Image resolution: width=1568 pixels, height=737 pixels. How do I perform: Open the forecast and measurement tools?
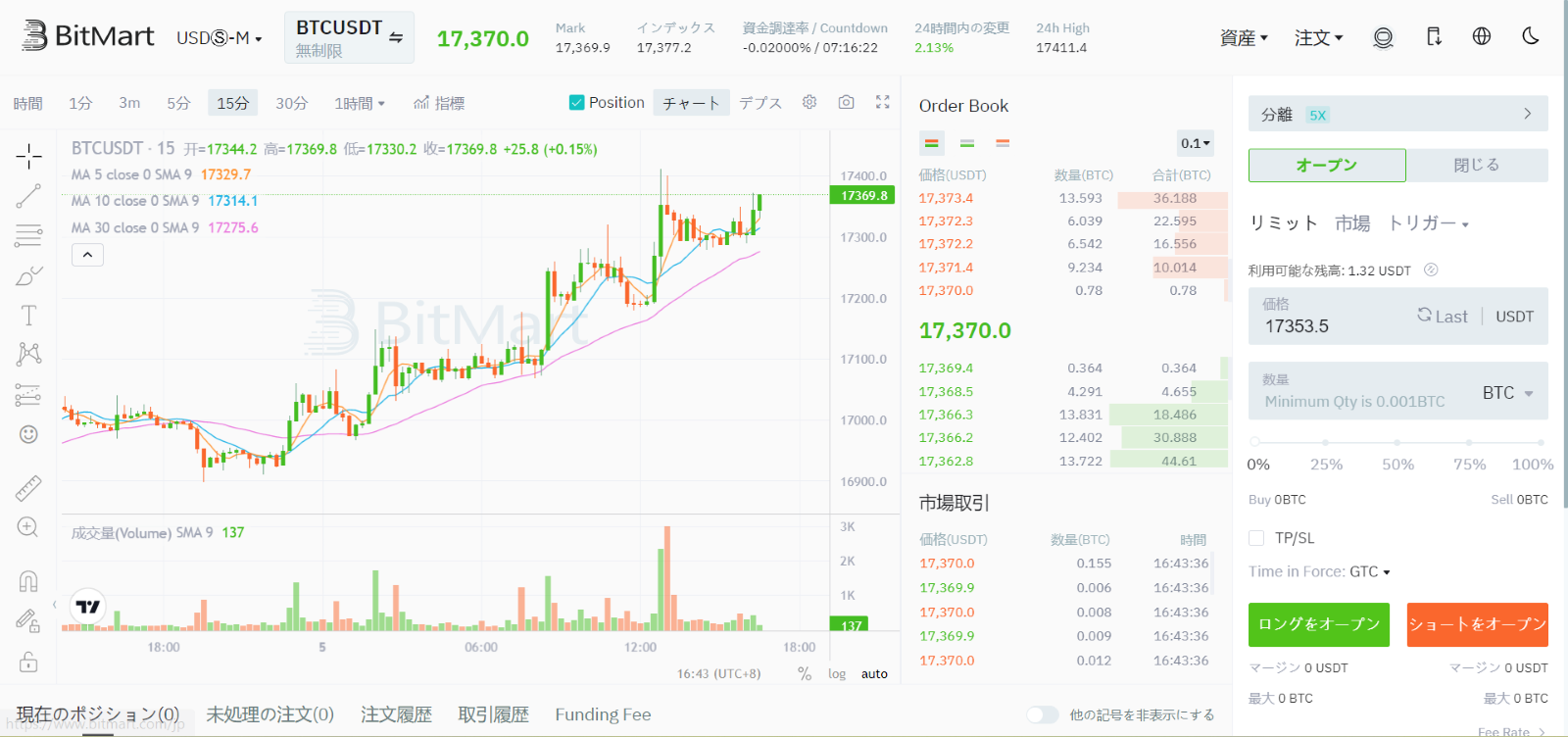click(28, 394)
